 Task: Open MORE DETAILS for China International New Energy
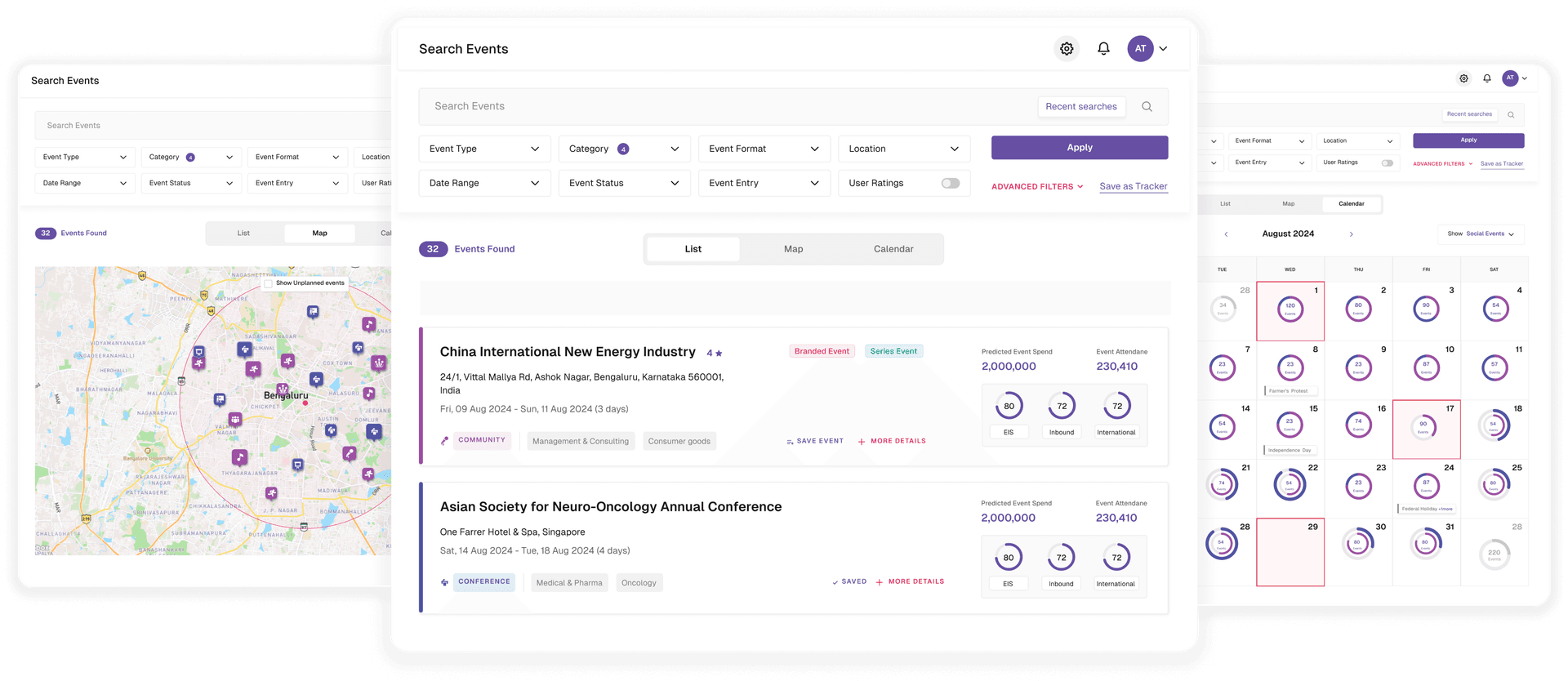click(892, 441)
